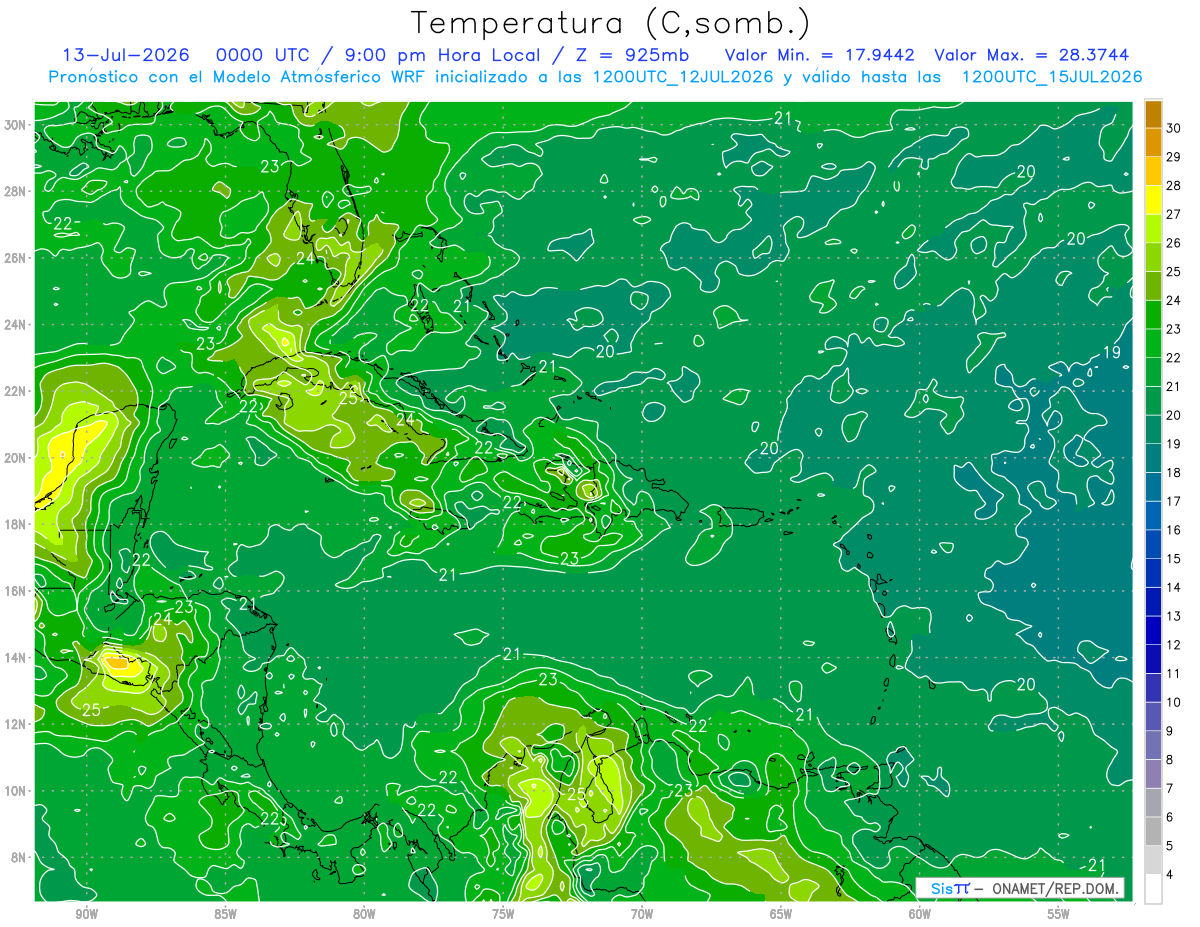
Task: Click color scale number "18"
Action: [x=1174, y=472]
